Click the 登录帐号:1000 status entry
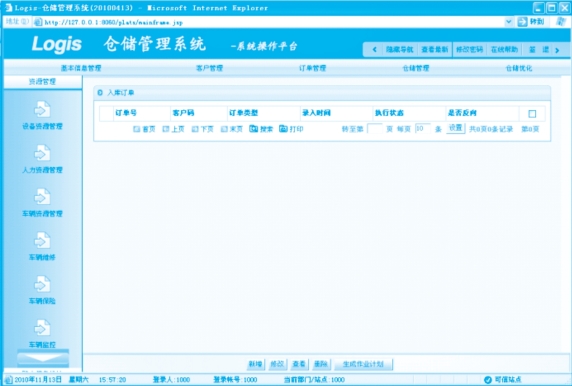The width and height of the screenshot is (572, 386). coord(235,380)
